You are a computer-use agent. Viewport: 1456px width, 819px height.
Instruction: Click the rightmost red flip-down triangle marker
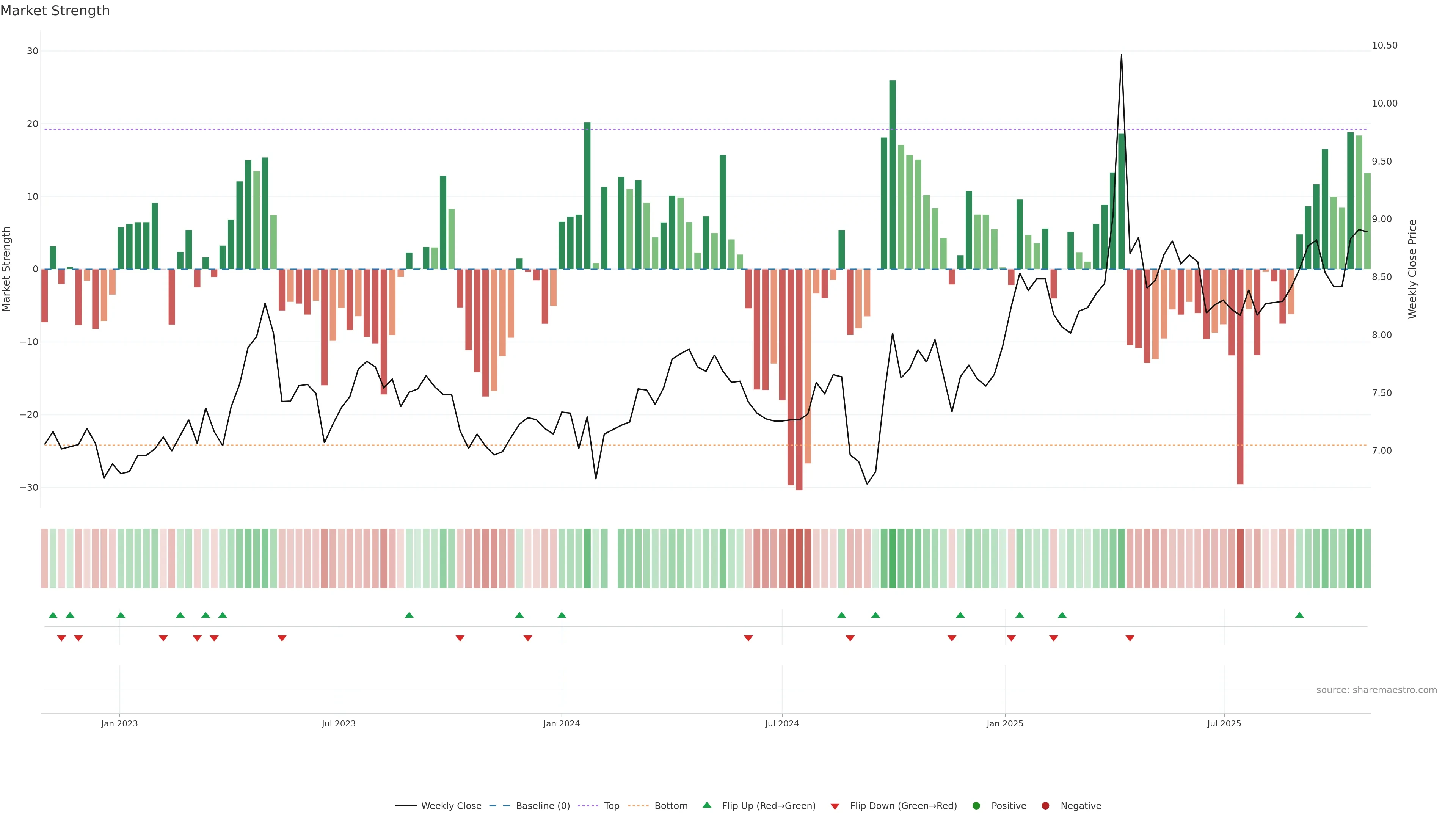coord(1130,638)
